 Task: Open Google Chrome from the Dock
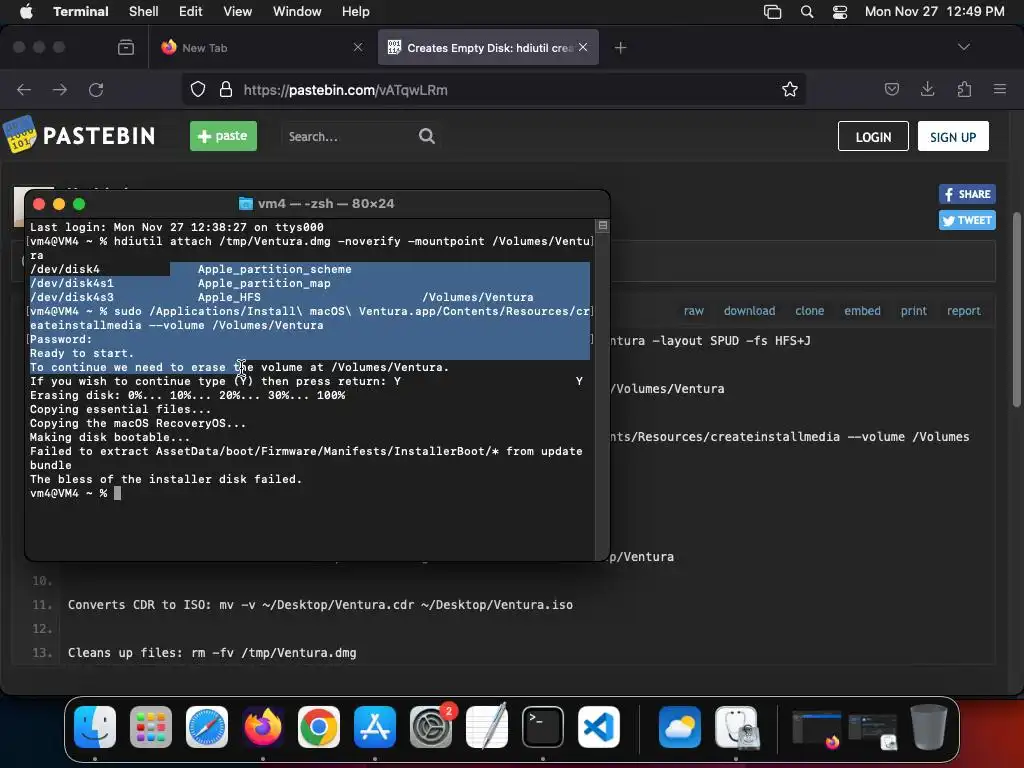[x=319, y=727]
